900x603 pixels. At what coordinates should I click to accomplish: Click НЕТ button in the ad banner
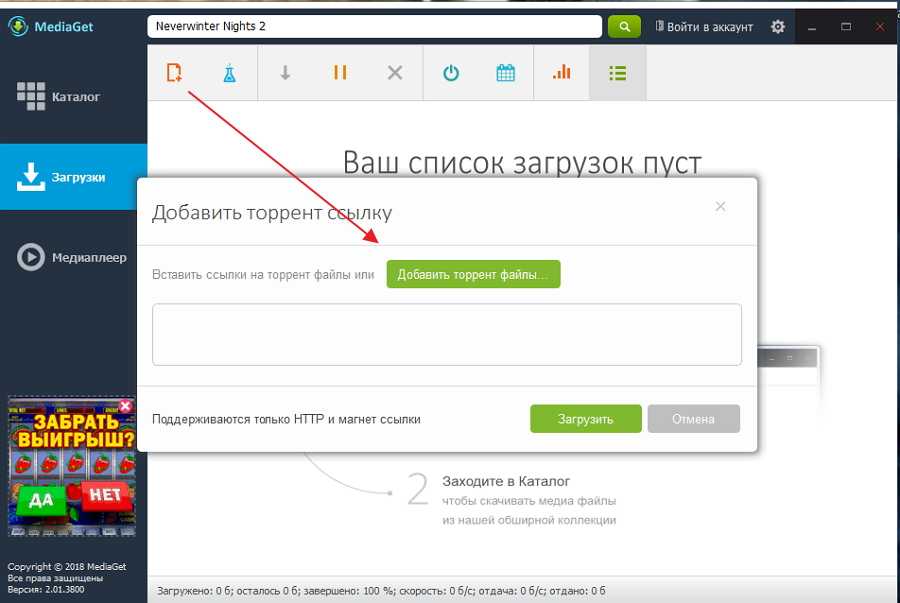click(x=104, y=495)
